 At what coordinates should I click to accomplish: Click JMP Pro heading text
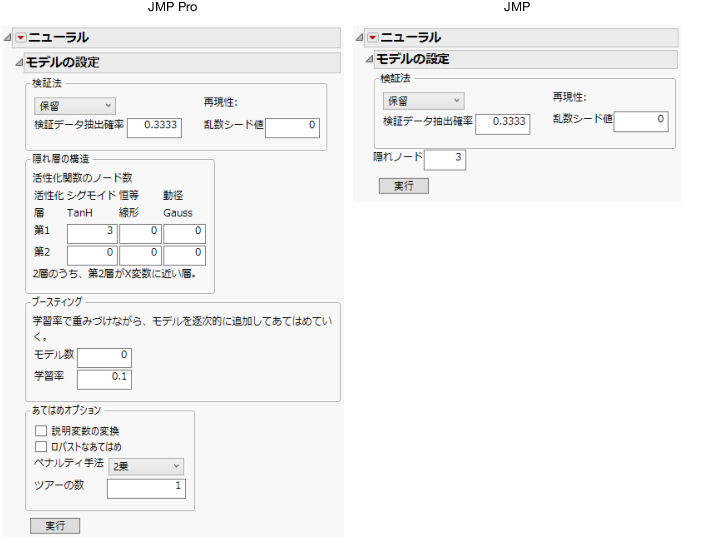click(x=172, y=7)
